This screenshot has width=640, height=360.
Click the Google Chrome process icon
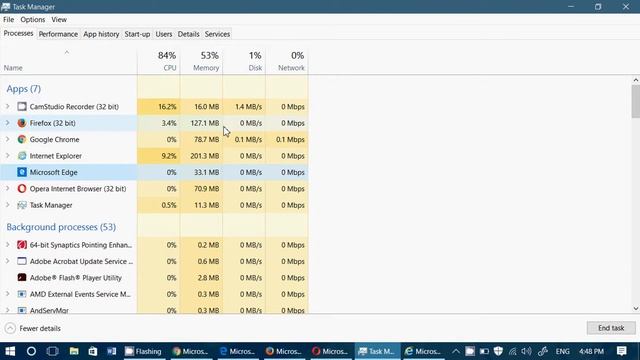(22, 139)
